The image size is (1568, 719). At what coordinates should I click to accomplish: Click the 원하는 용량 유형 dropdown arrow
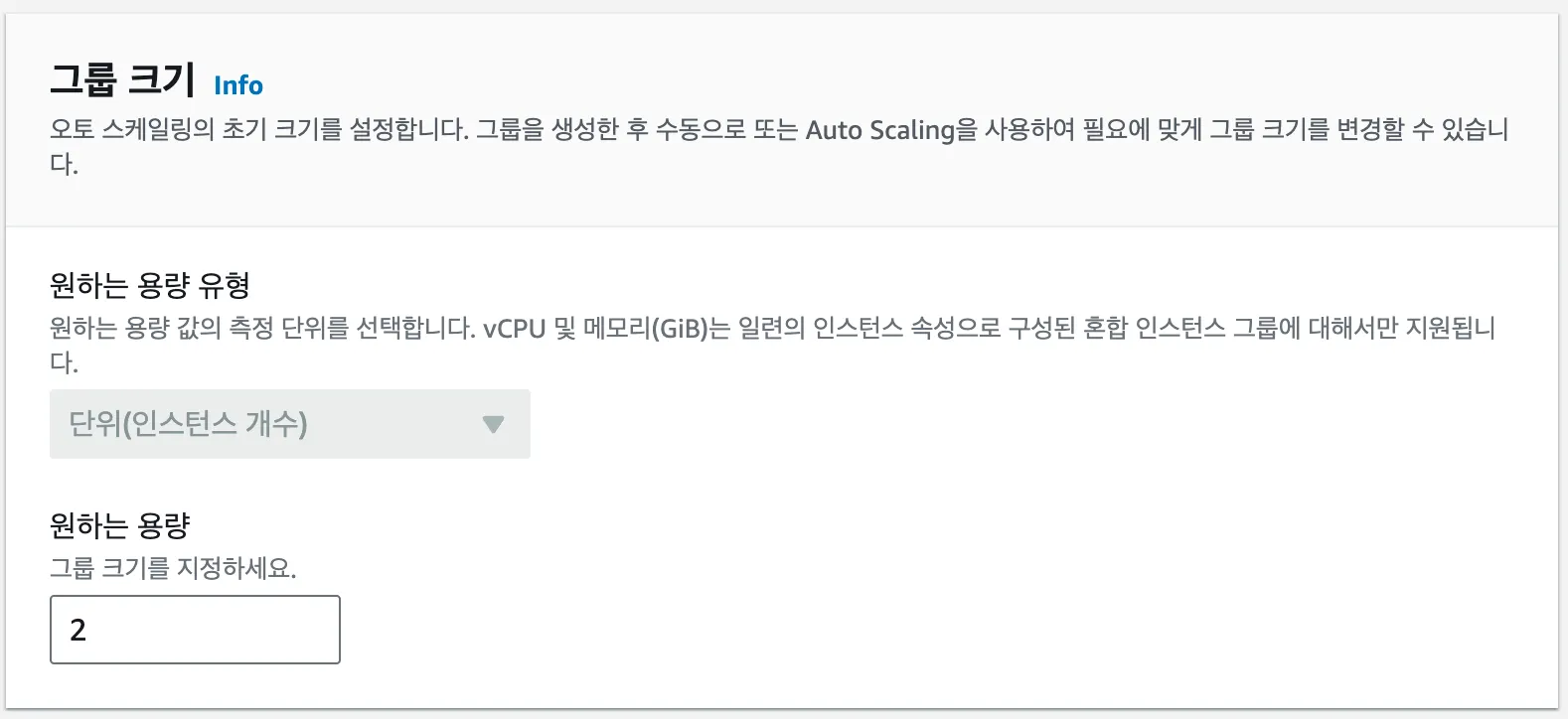[x=493, y=425]
